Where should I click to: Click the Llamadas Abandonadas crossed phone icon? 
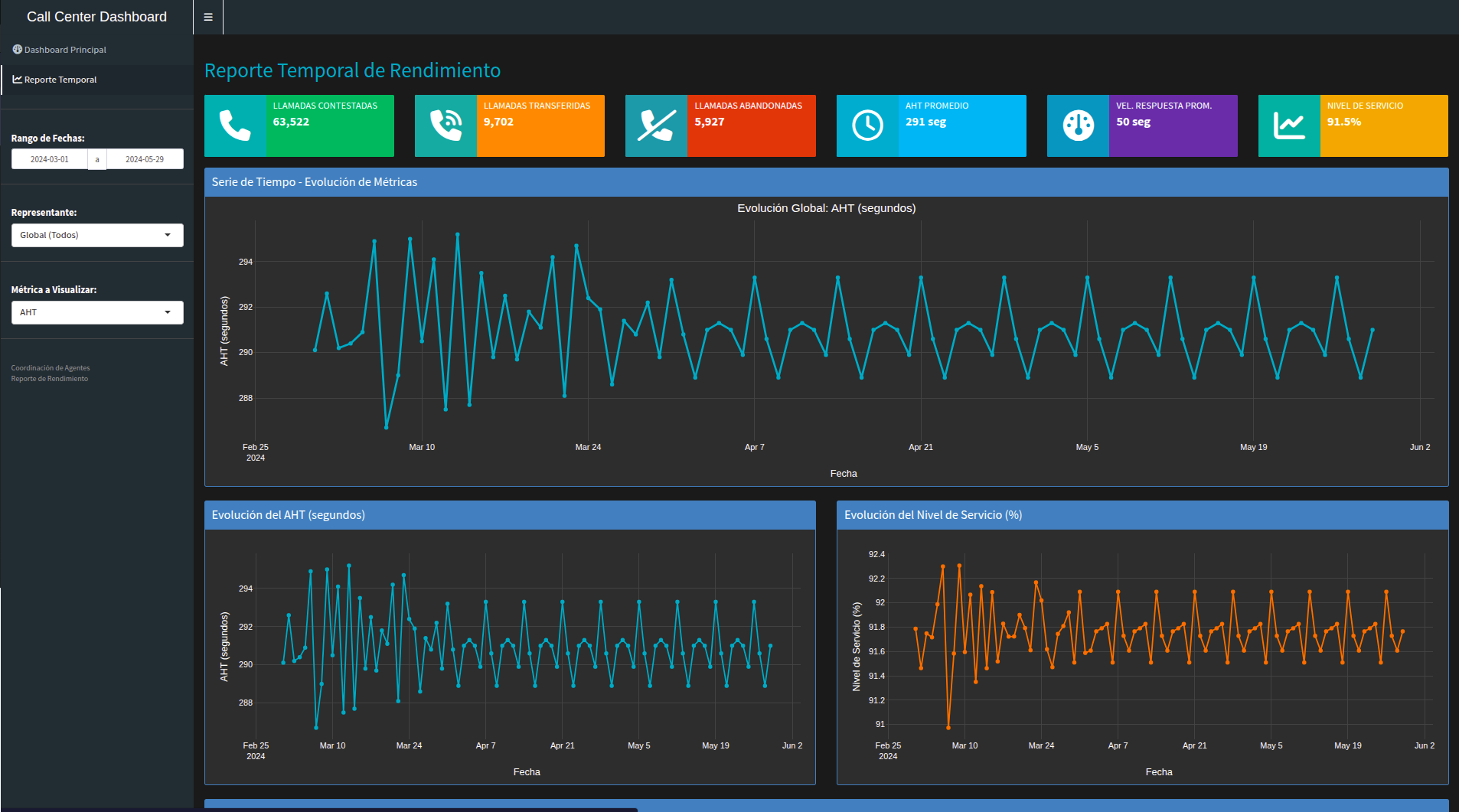tap(656, 126)
